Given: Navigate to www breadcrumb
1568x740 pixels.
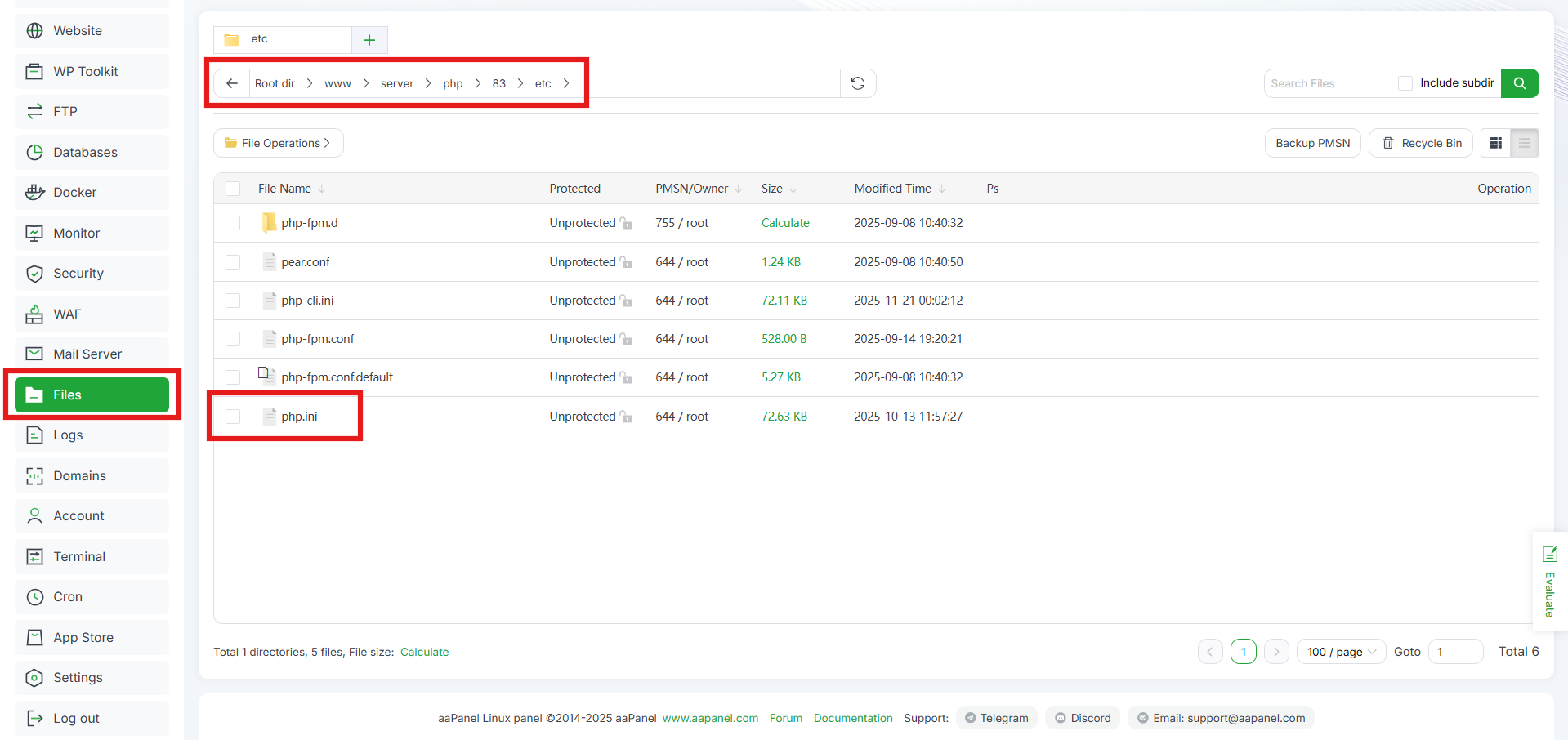Looking at the screenshot, I should 337,84.
